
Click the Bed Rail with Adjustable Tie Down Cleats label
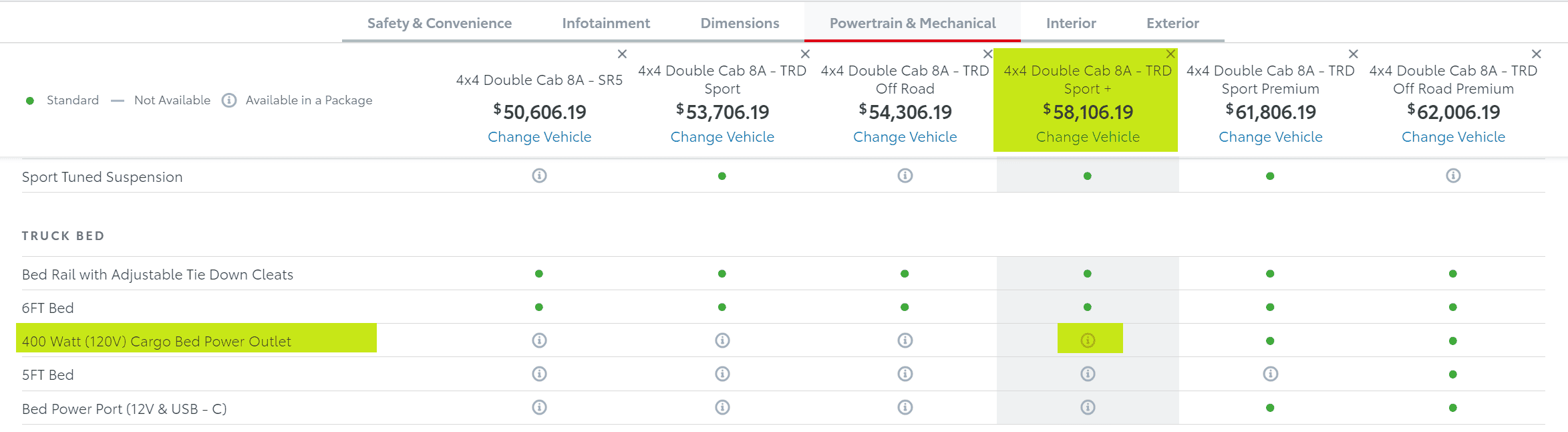[158, 275]
